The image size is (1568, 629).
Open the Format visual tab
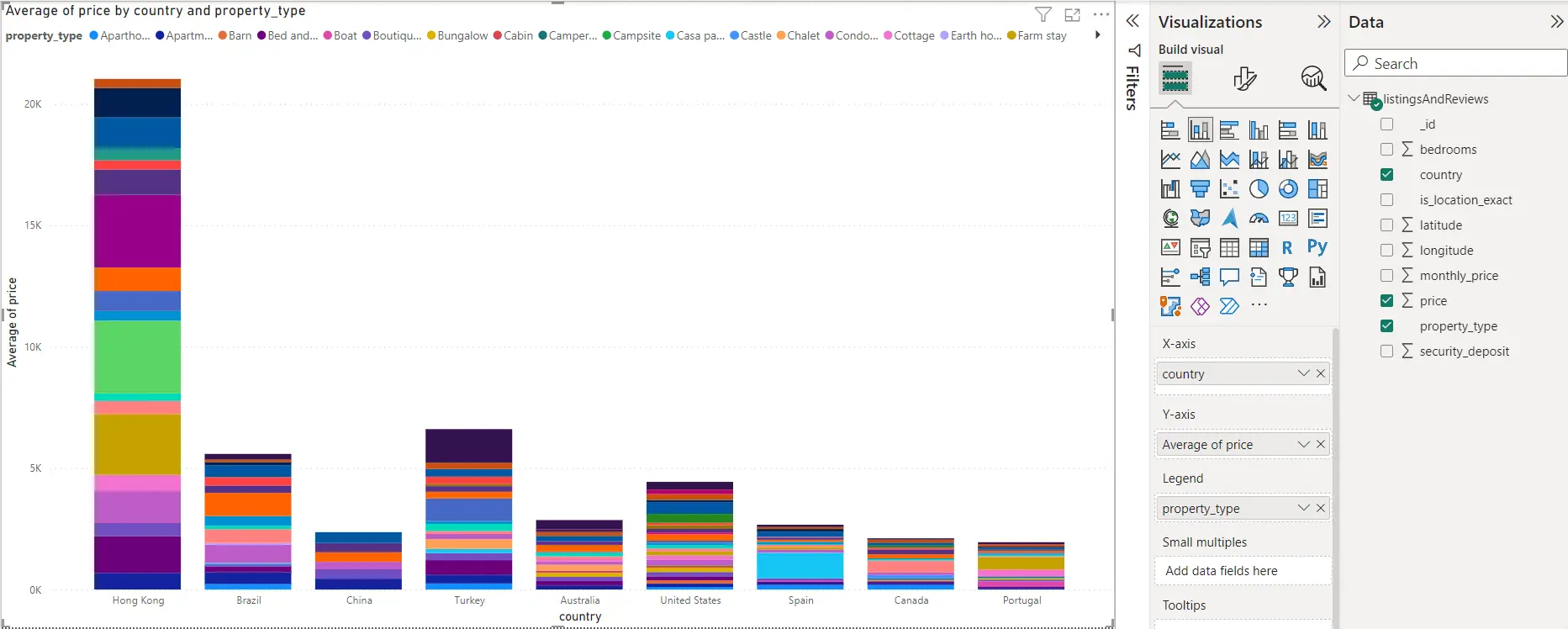[x=1244, y=79]
